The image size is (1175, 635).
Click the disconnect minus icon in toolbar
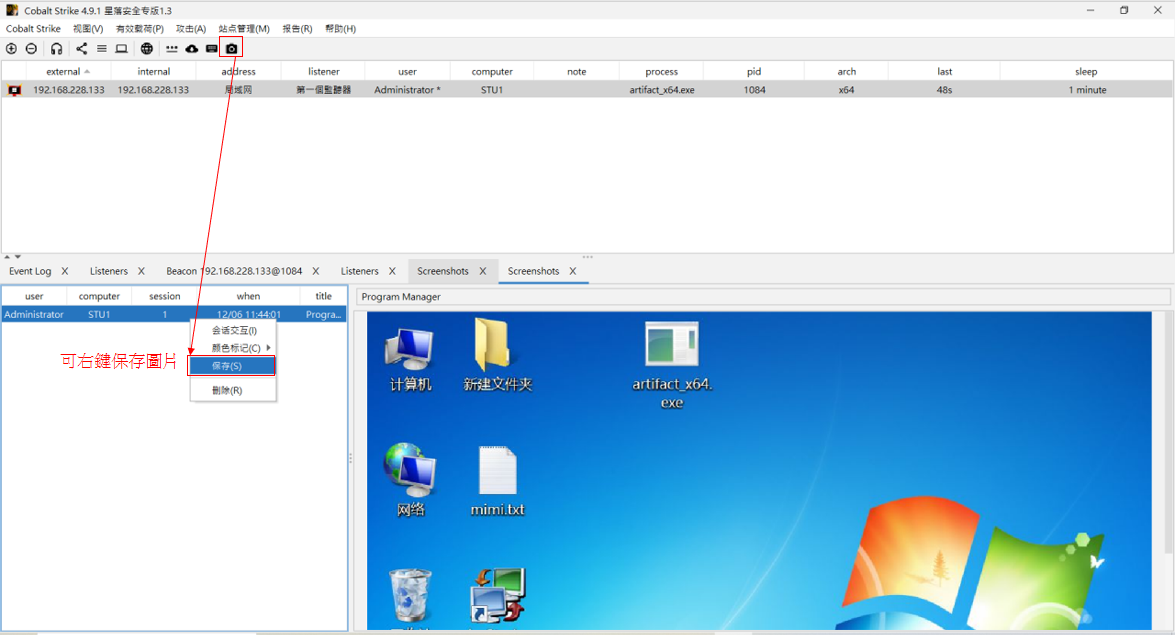(31, 49)
